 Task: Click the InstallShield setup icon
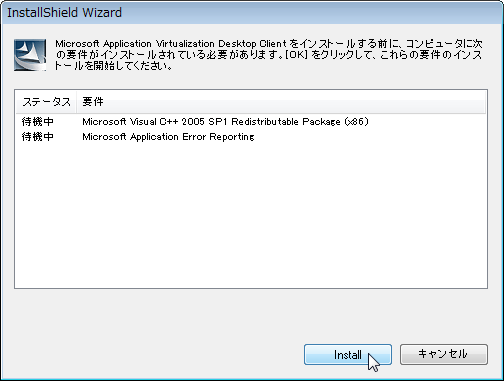(30, 55)
